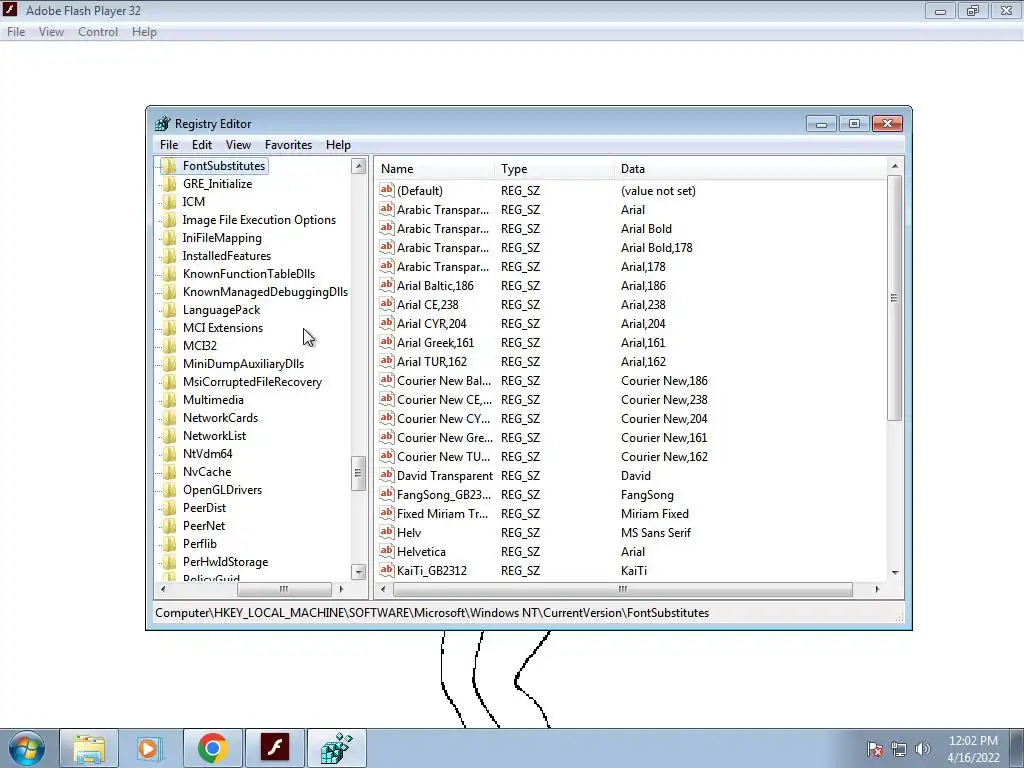
Task: Click the folder icon beside ICM key
Action: pyautogui.click(x=169, y=202)
